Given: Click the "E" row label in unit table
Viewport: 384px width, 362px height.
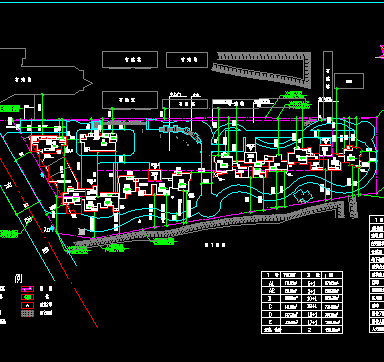Looking at the screenshot, I should (x=271, y=322).
